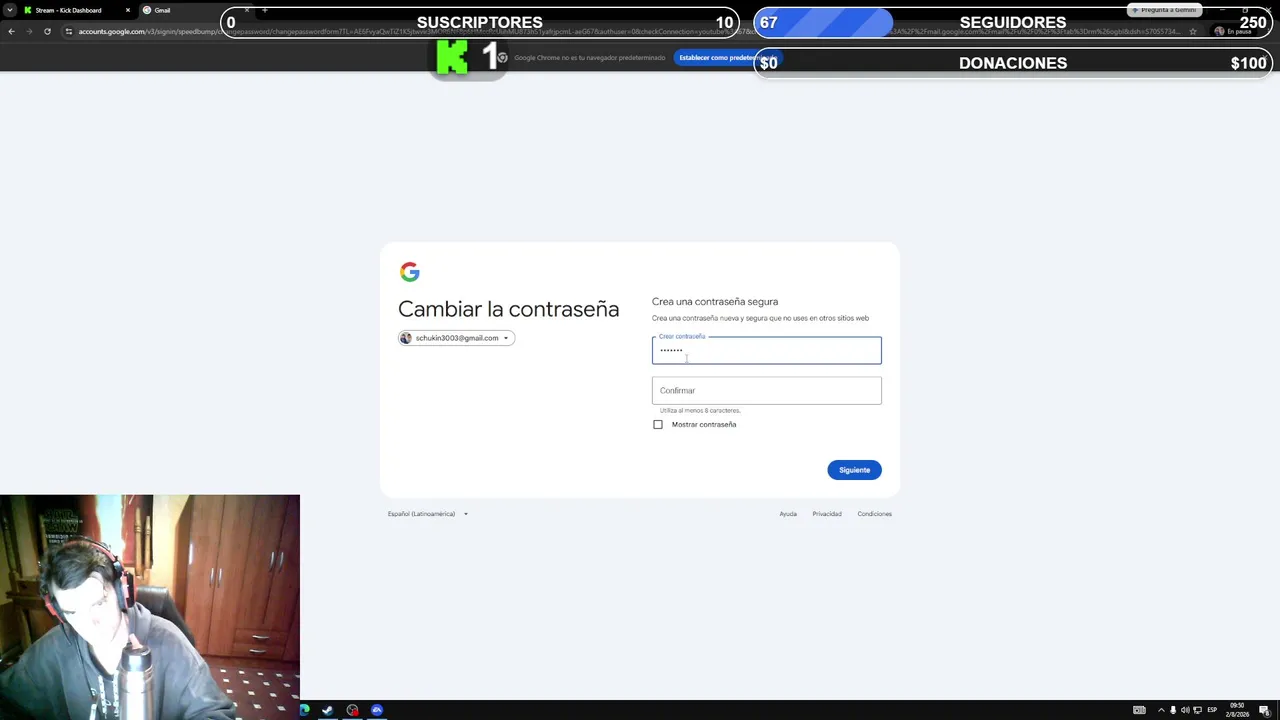Open the schukin3003@gmail.com account switcher
1280x720 pixels.
click(x=456, y=338)
